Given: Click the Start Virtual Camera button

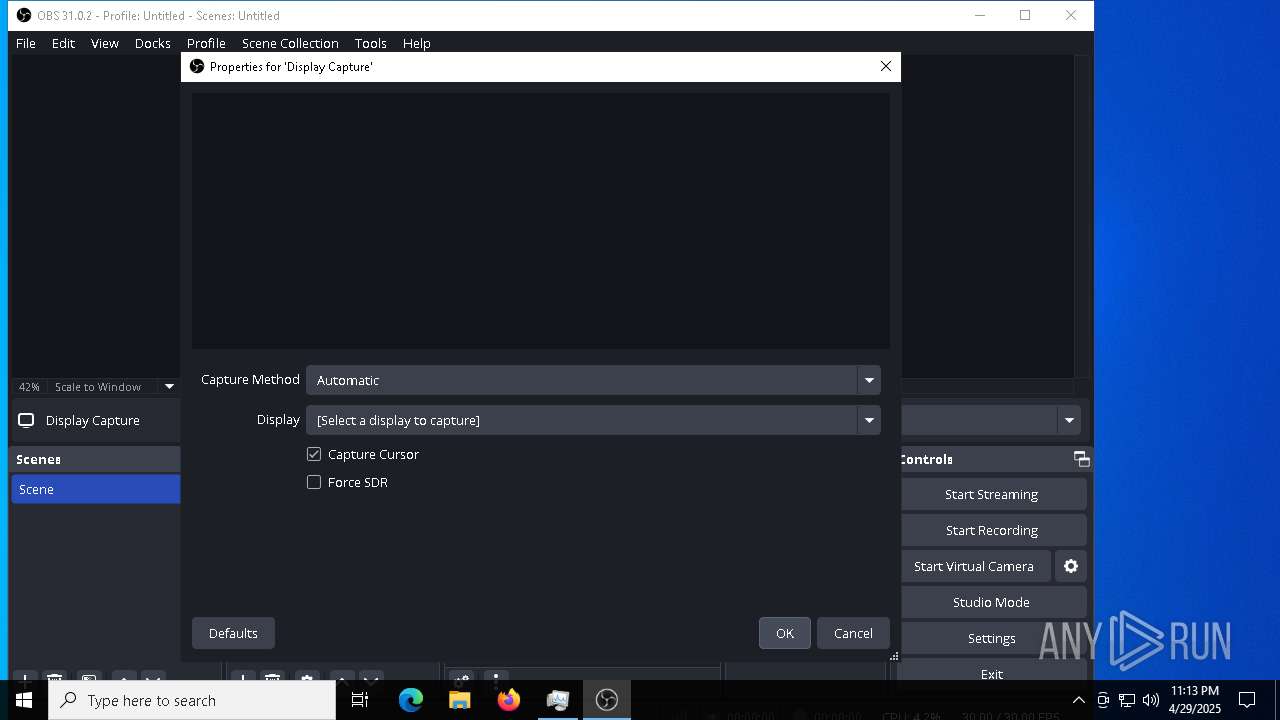Looking at the screenshot, I should coord(974,566).
